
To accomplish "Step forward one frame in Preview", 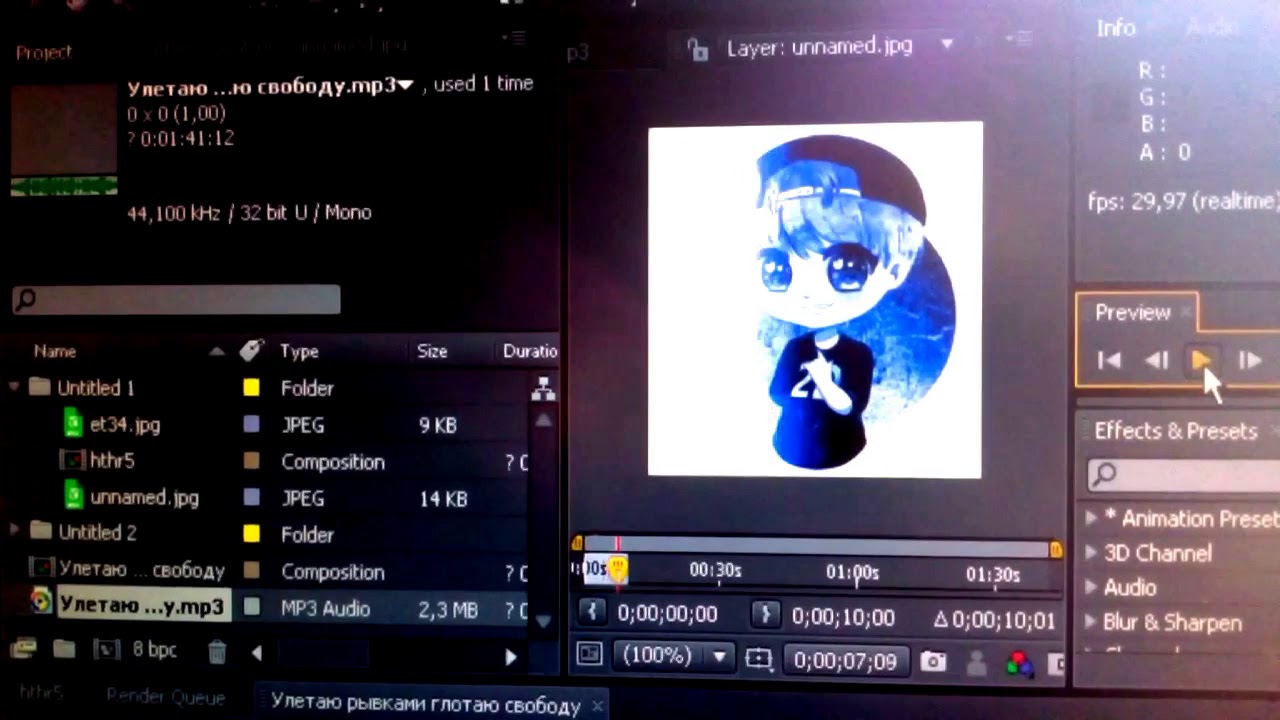I will click(1249, 361).
